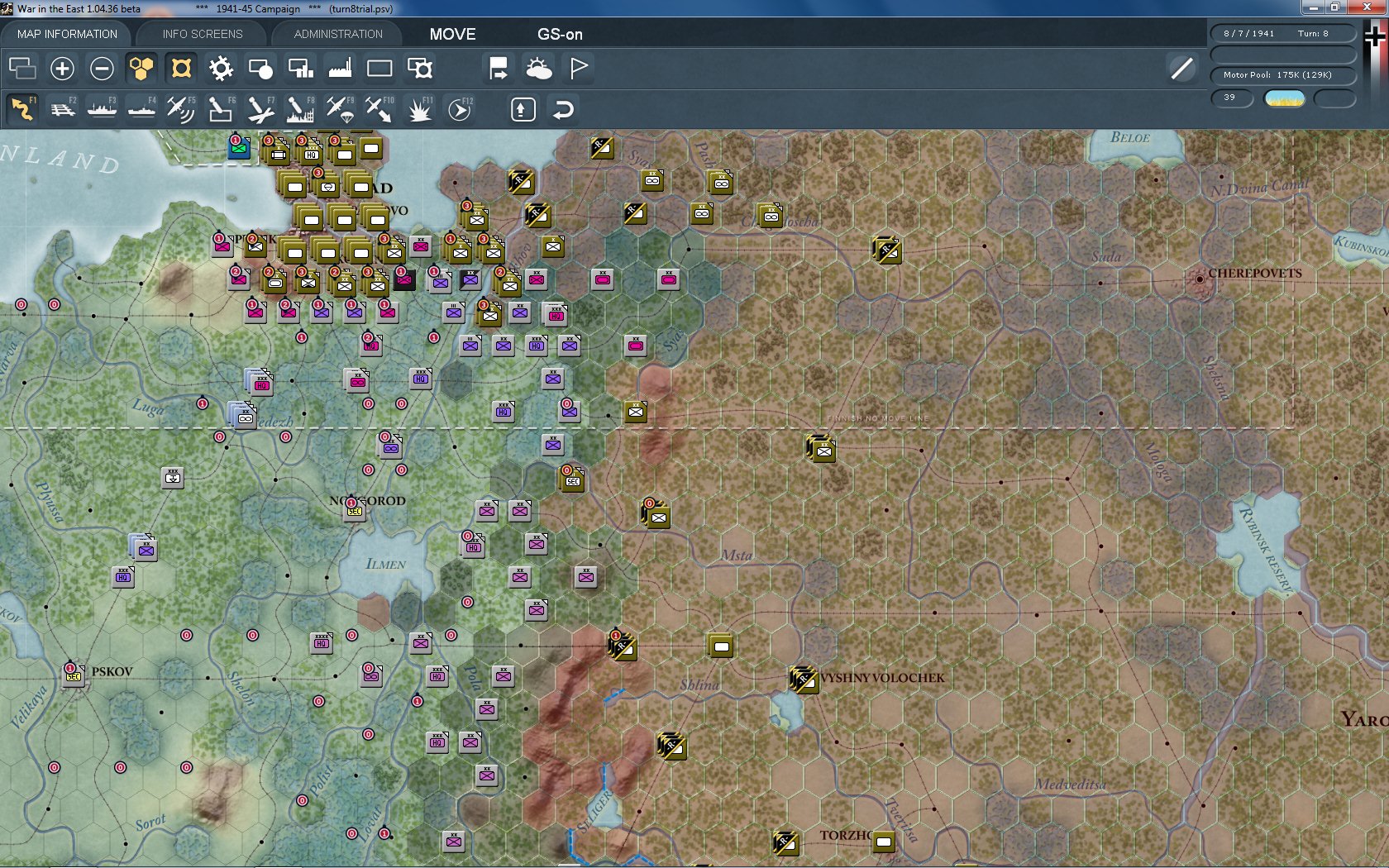
Task: Click the Motor Pool 175K readout
Action: click(x=1283, y=74)
